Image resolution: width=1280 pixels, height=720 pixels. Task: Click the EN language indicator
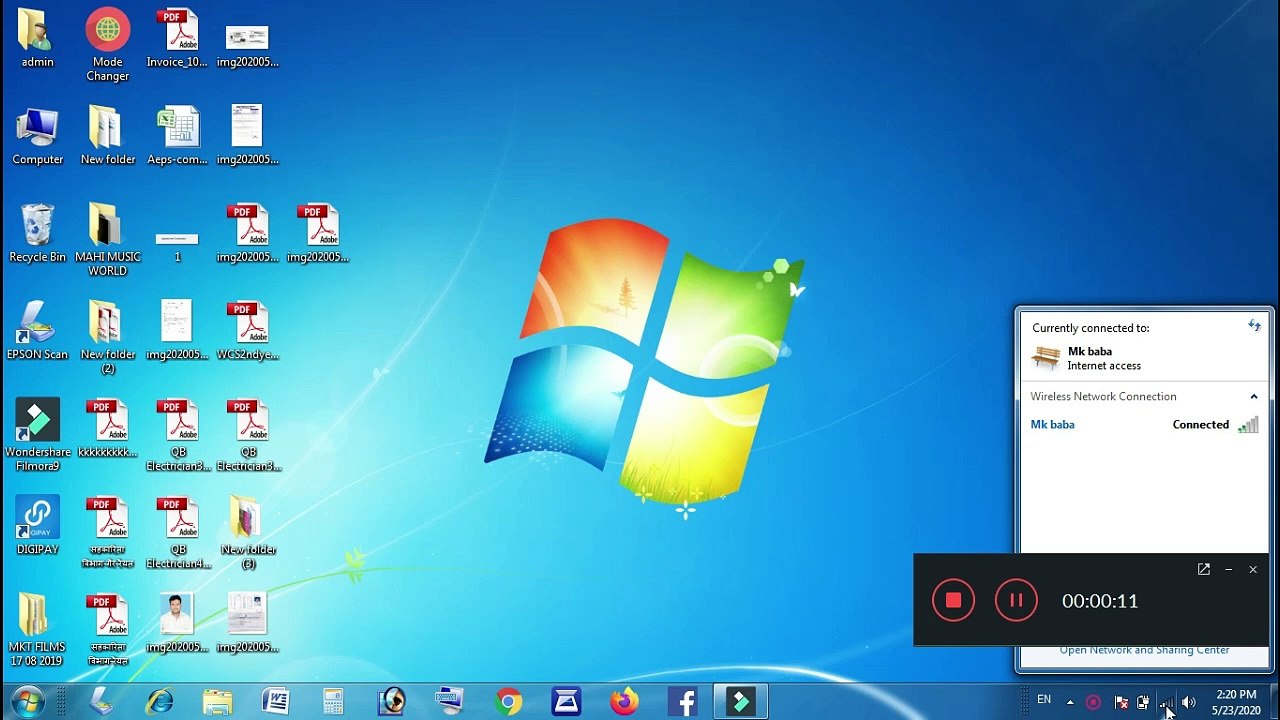(1044, 699)
